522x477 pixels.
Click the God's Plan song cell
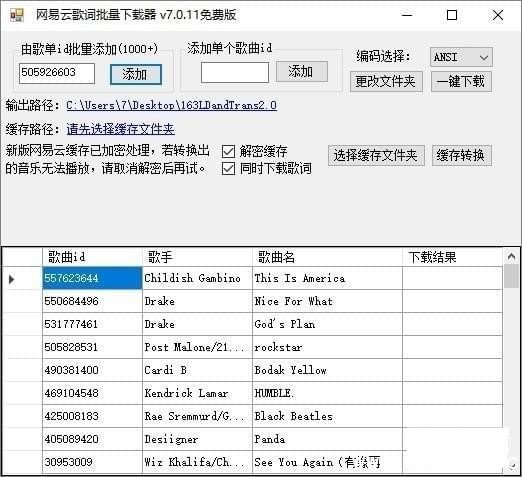coord(327,324)
